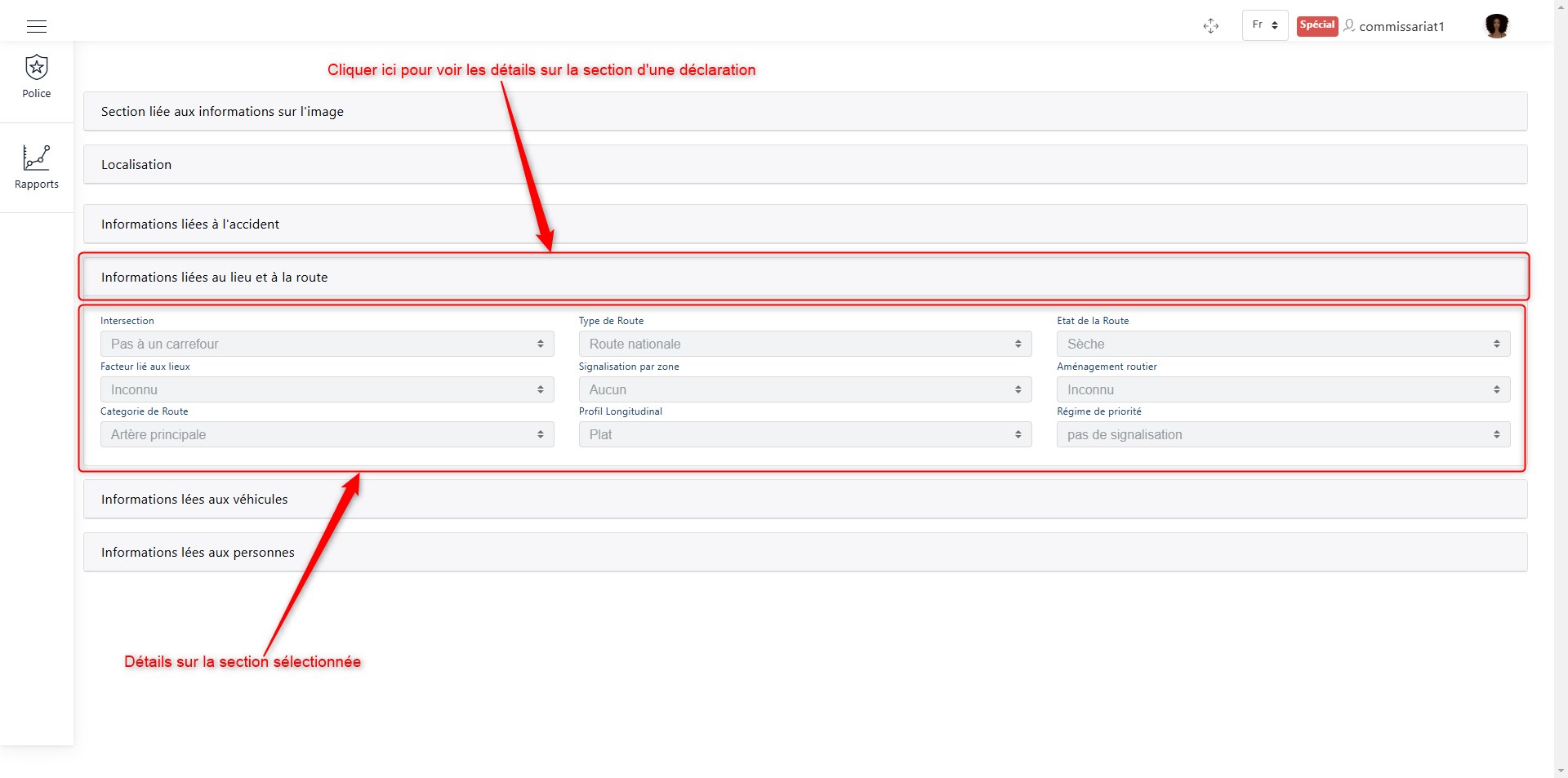Open the Régime de priorité dropdown
The image size is (1568, 778).
[1284, 434]
